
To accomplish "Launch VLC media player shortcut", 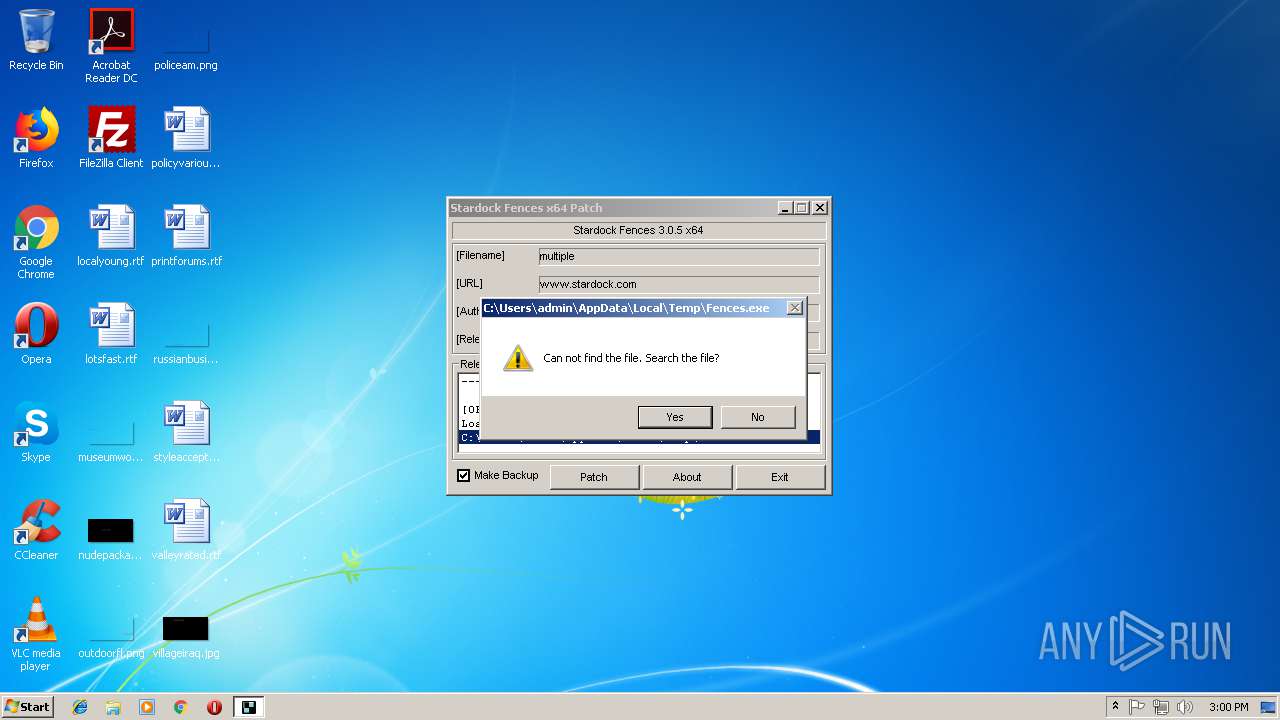I will 36,634.
